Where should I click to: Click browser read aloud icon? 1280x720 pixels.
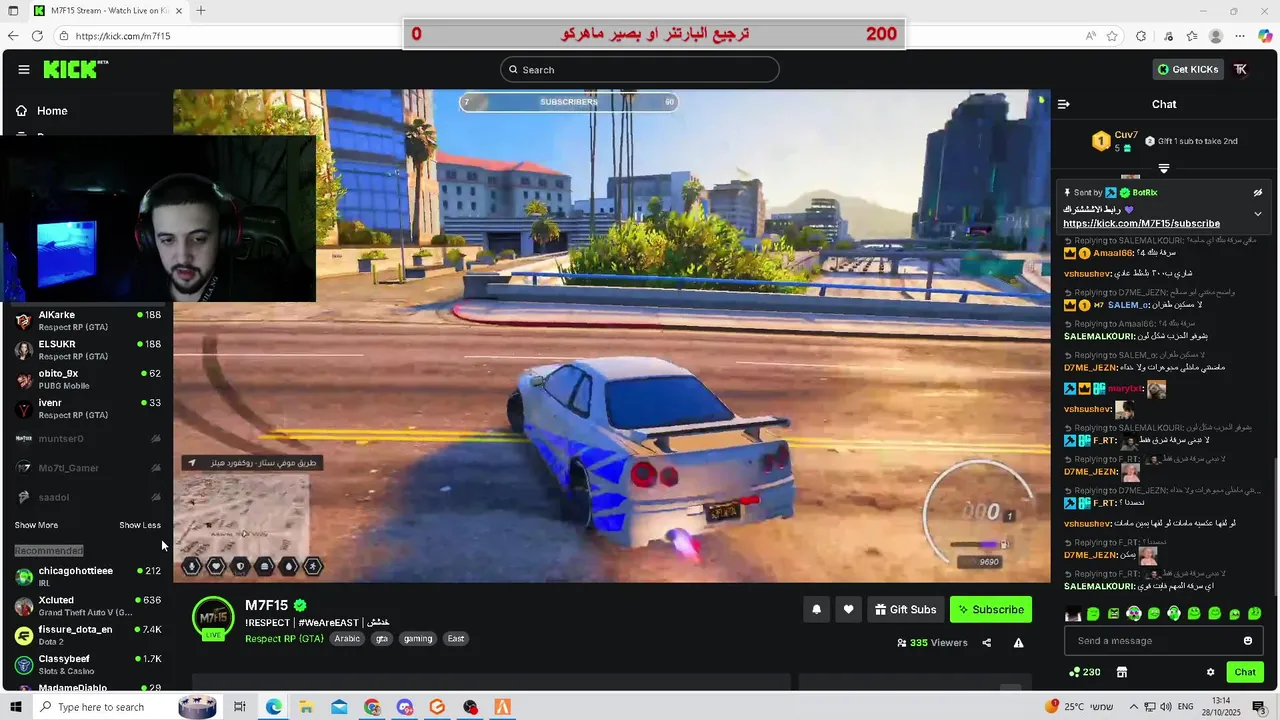(x=1091, y=36)
